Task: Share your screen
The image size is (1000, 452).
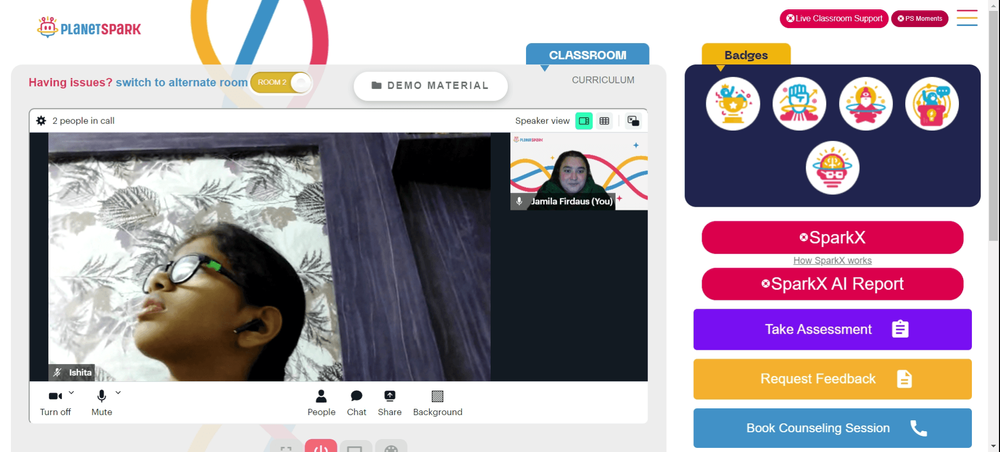Action: tap(390, 403)
